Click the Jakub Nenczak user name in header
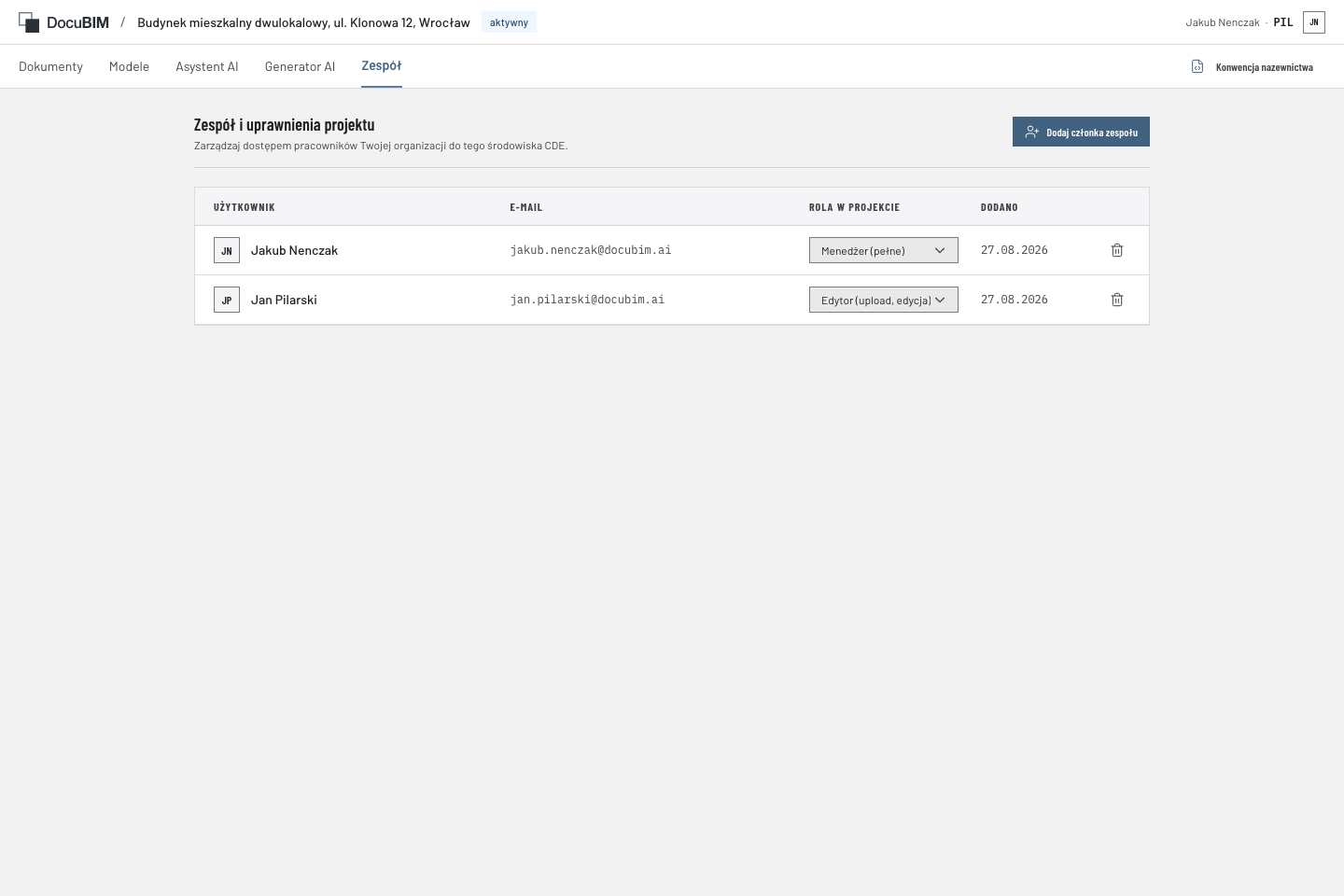The height and width of the screenshot is (896, 1344). coord(1223,22)
